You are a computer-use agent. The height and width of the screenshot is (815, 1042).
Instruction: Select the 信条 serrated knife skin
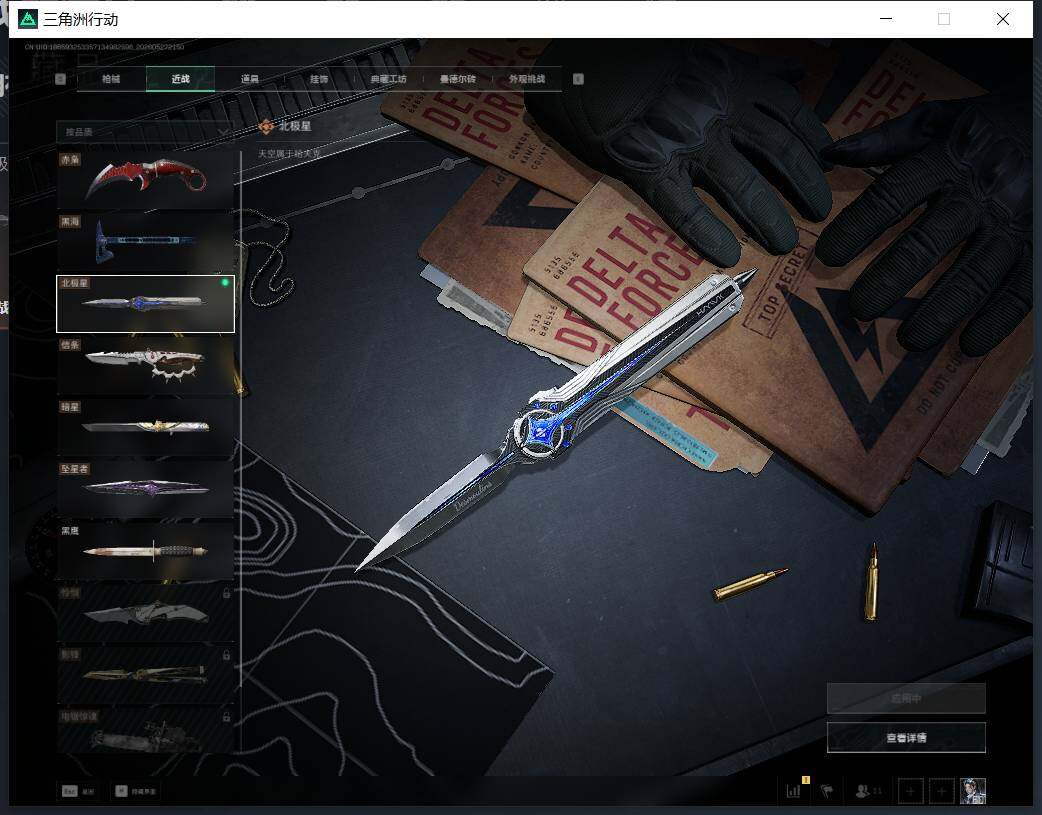(x=146, y=366)
